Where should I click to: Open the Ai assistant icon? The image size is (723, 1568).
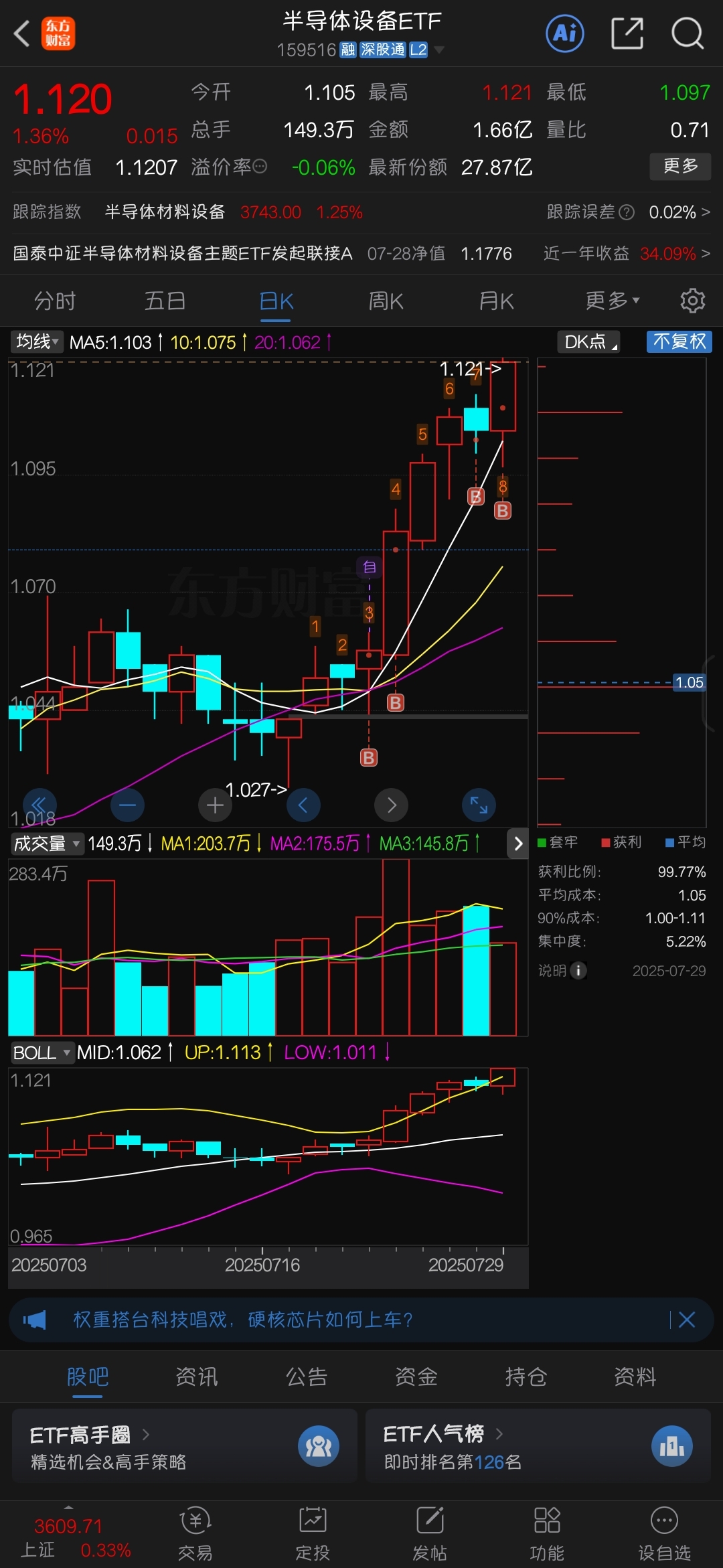pyautogui.click(x=565, y=33)
